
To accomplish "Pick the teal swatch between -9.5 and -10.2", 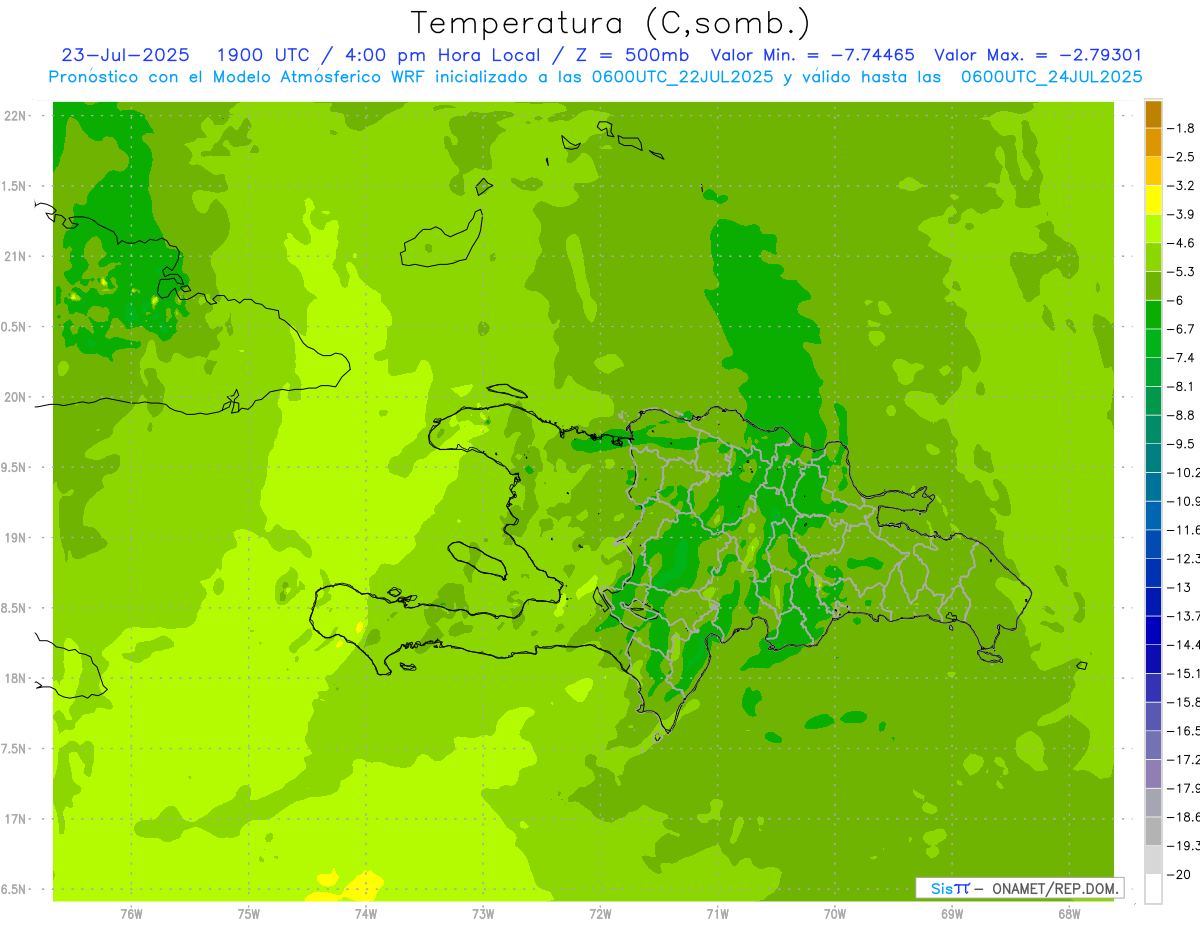I will (x=1153, y=458).
